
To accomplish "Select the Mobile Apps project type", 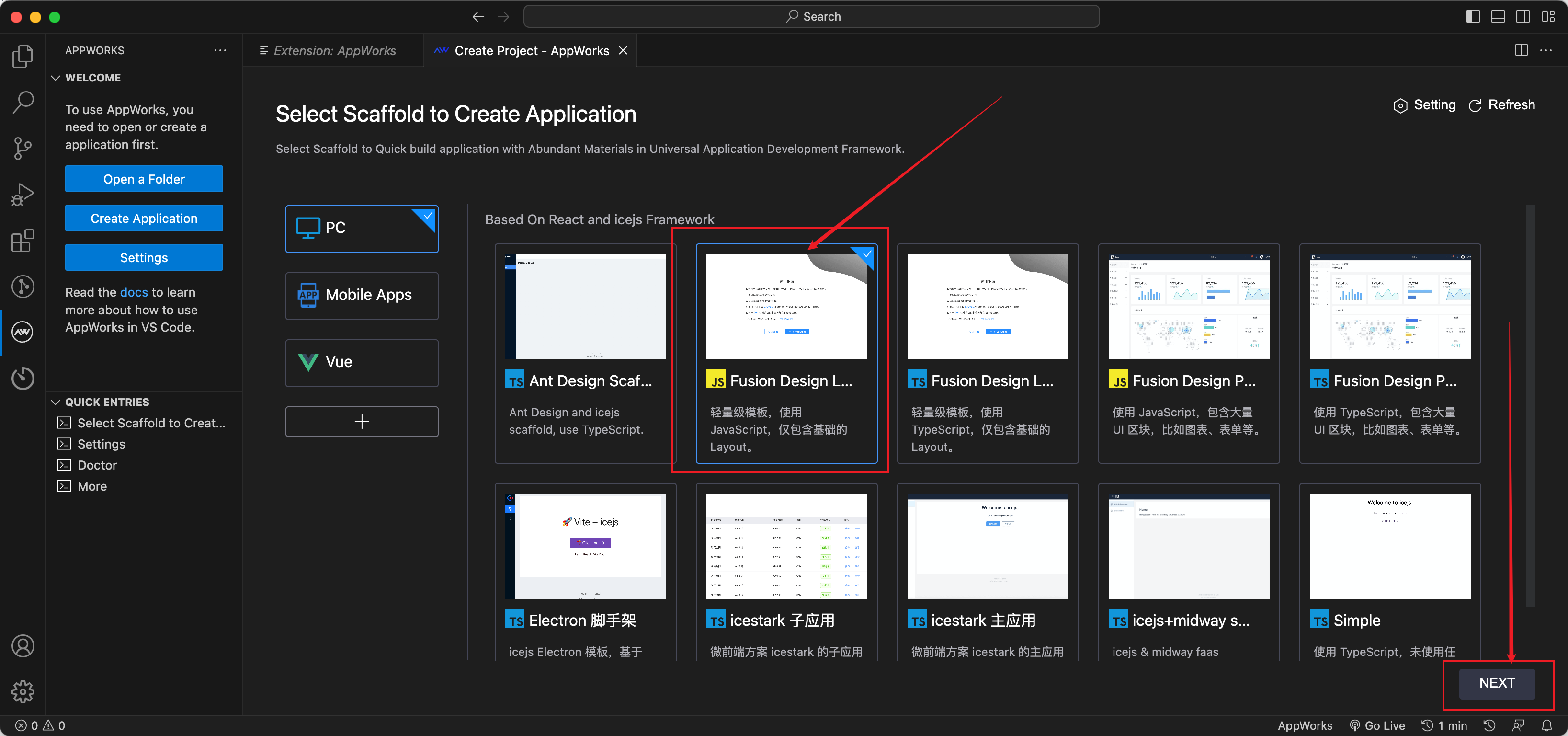I will (x=362, y=295).
